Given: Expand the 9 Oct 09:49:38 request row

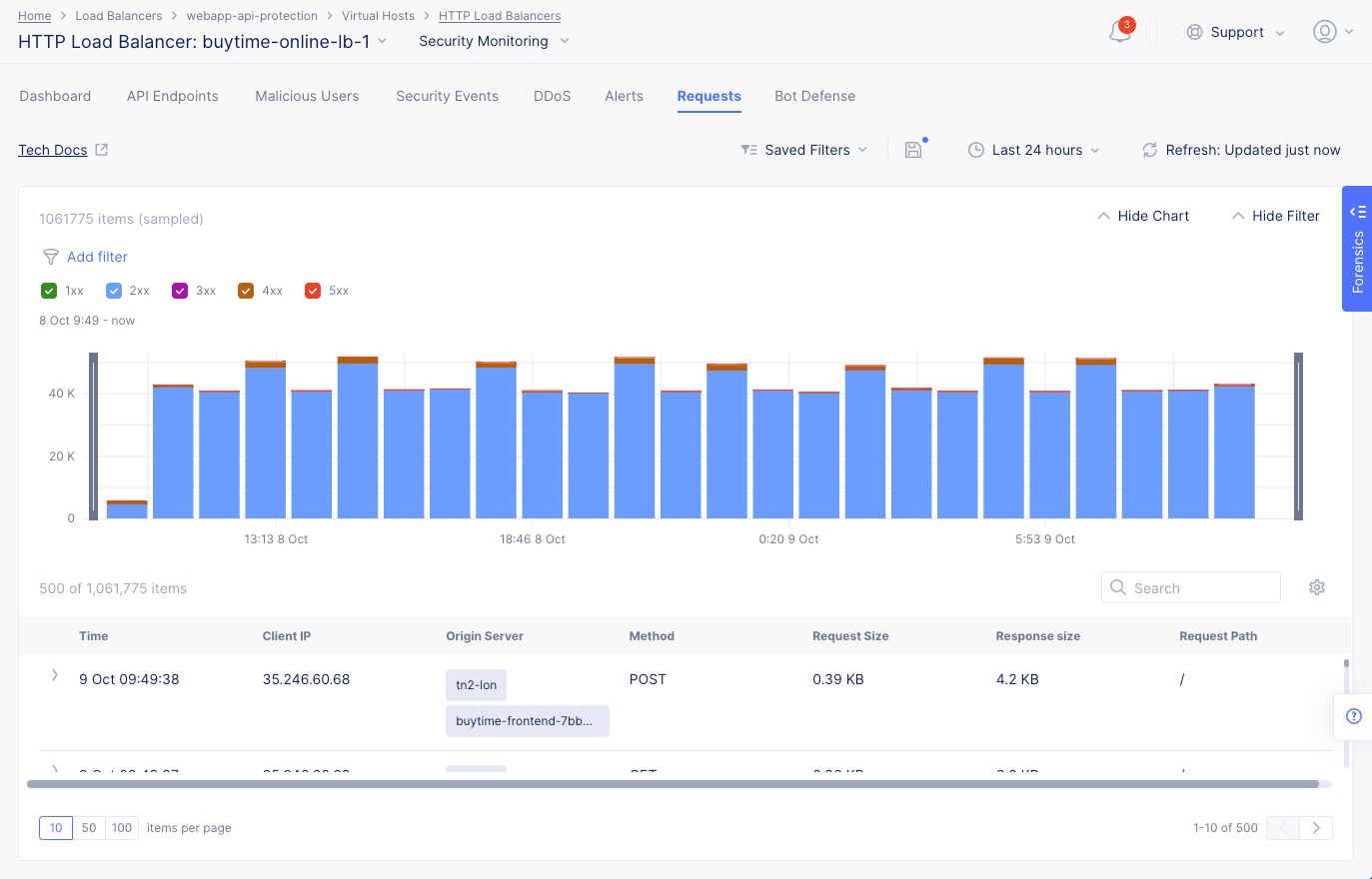Looking at the screenshot, I should pyautogui.click(x=55, y=676).
